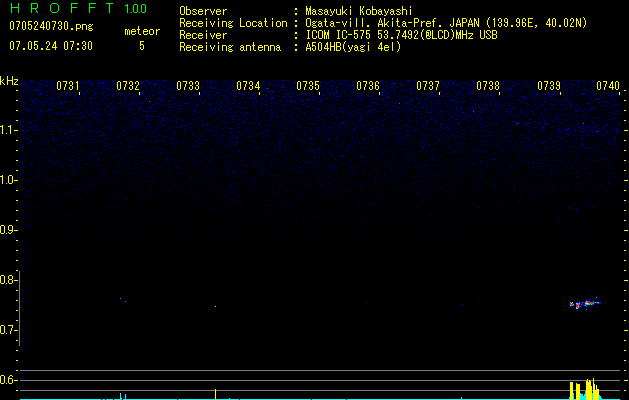Screen dimensions: 629x400
Task: Click the bright meteor echo near 0739
Action: coord(585,304)
